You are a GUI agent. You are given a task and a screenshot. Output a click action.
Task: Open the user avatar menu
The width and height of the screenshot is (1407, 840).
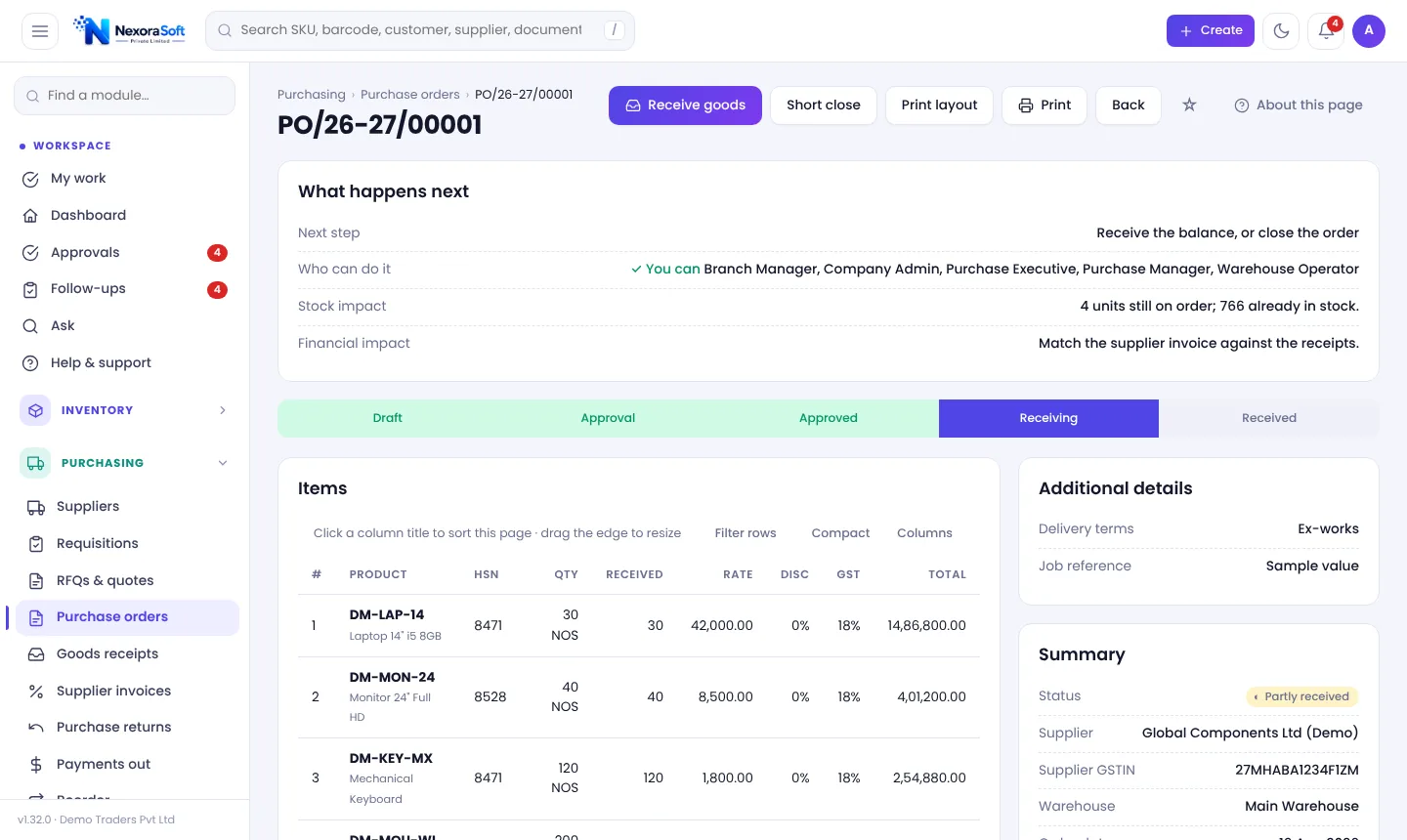pyautogui.click(x=1369, y=31)
